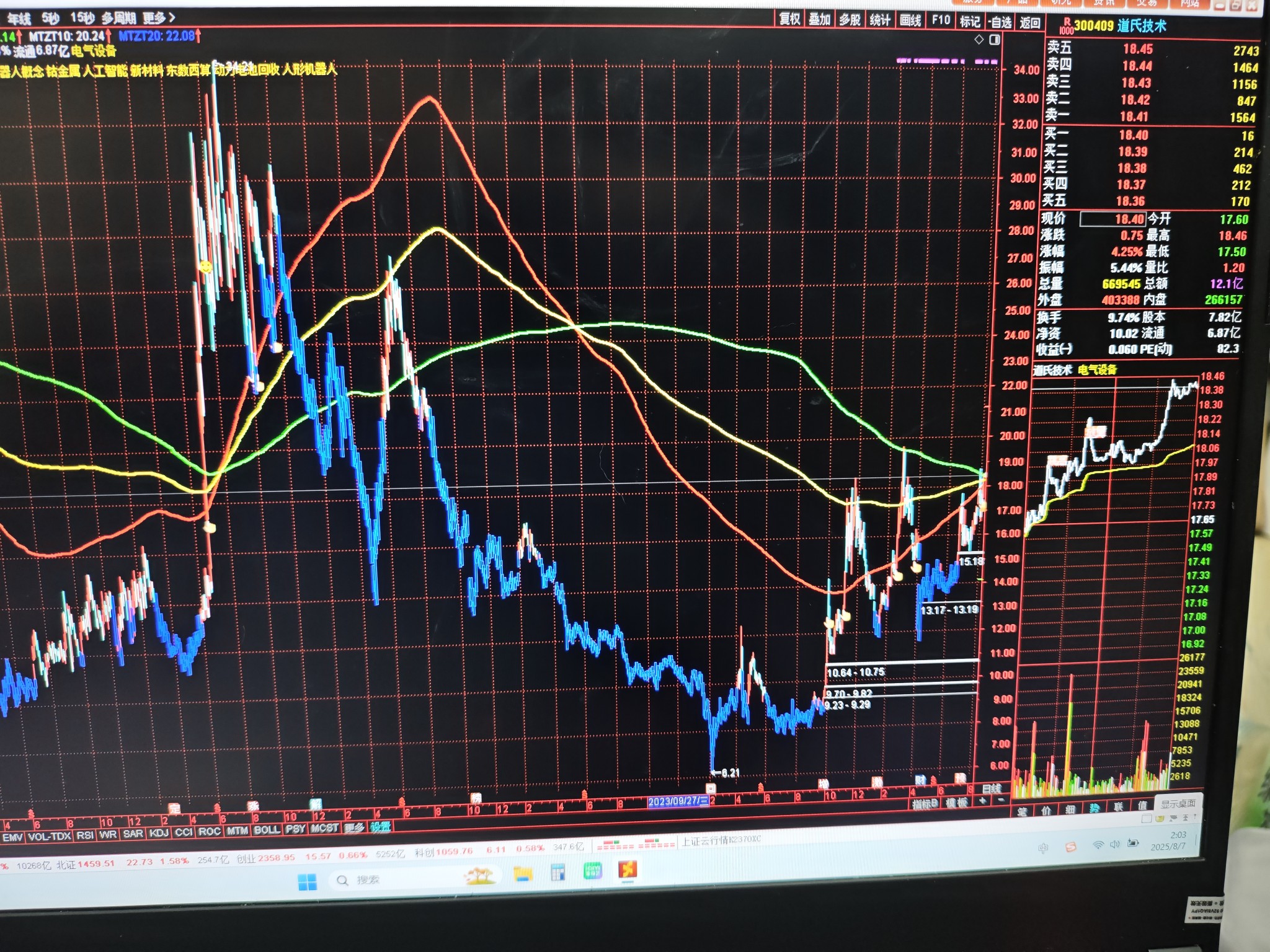Select the EMV indicator tab
Viewport: 1270px width, 952px height.
click(x=12, y=837)
